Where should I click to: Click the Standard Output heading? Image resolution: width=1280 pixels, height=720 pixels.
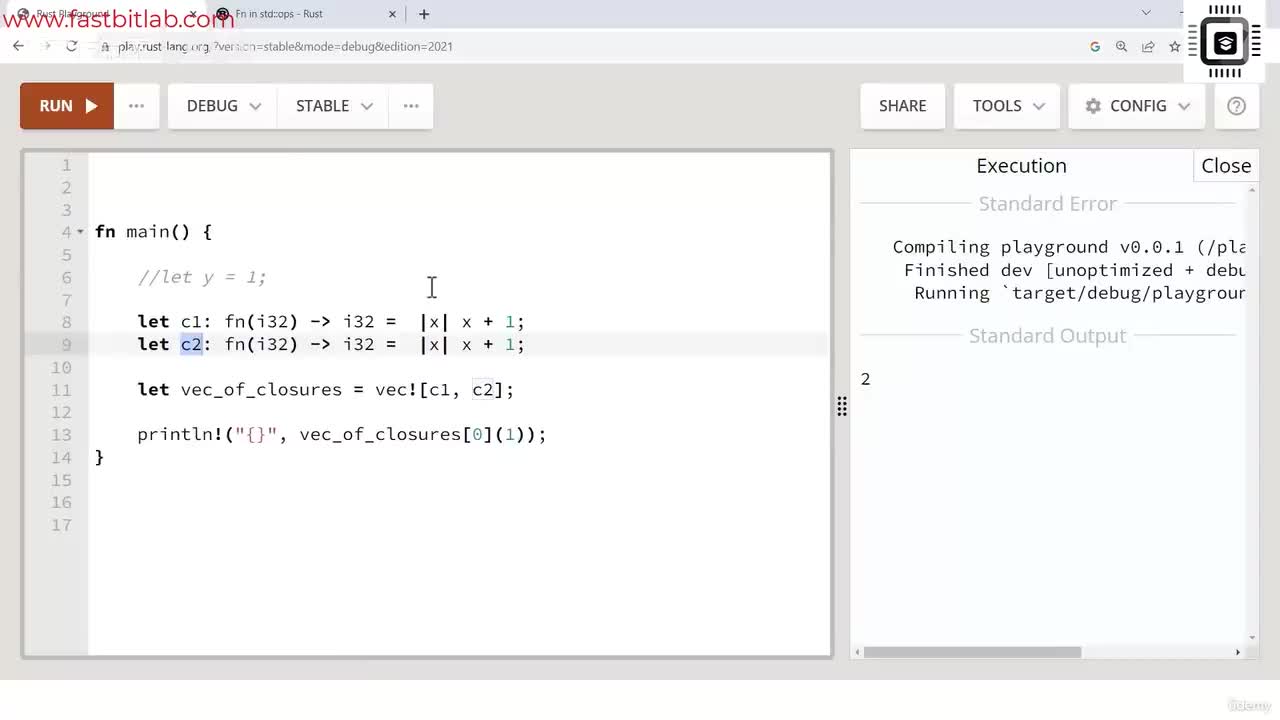1047,336
